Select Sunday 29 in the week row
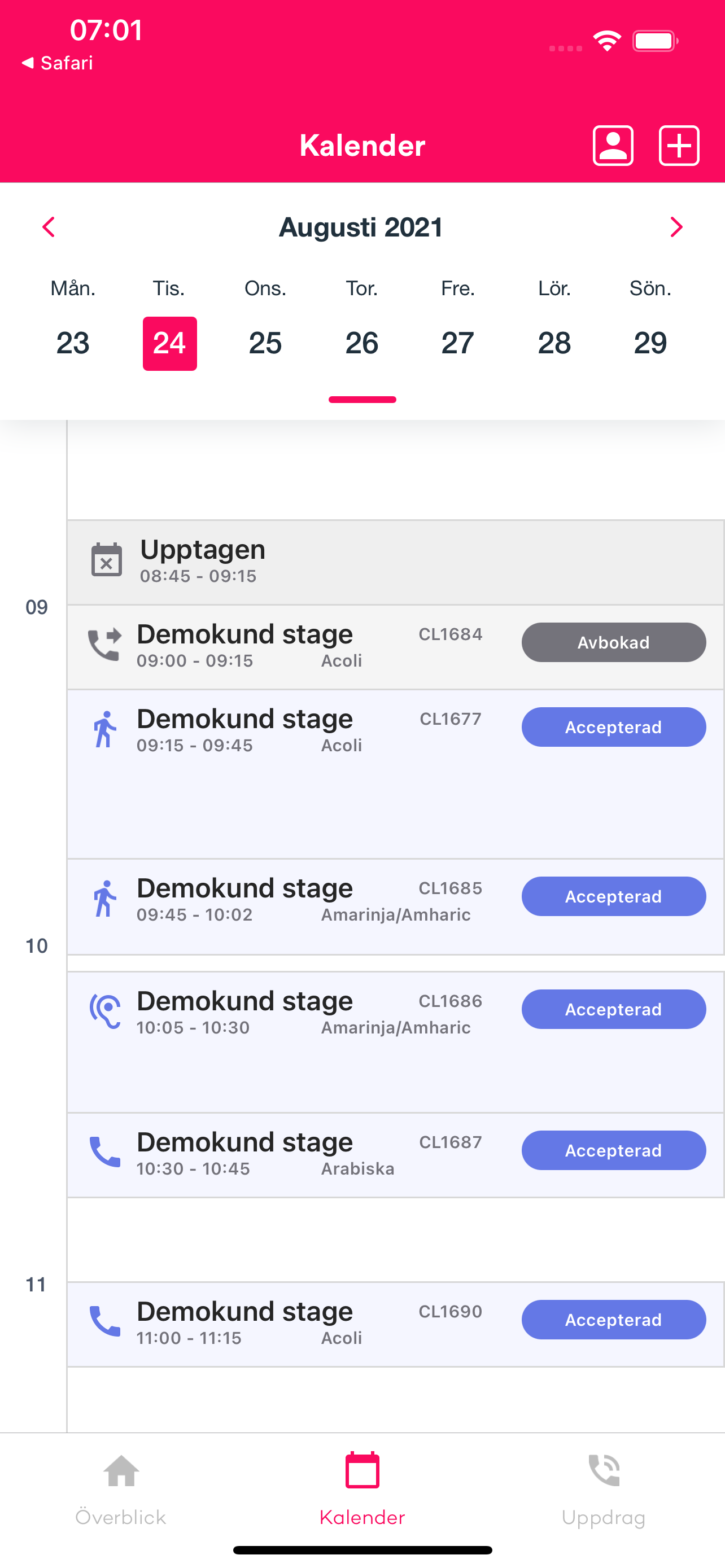The width and height of the screenshot is (725, 1568). tap(650, 343)
